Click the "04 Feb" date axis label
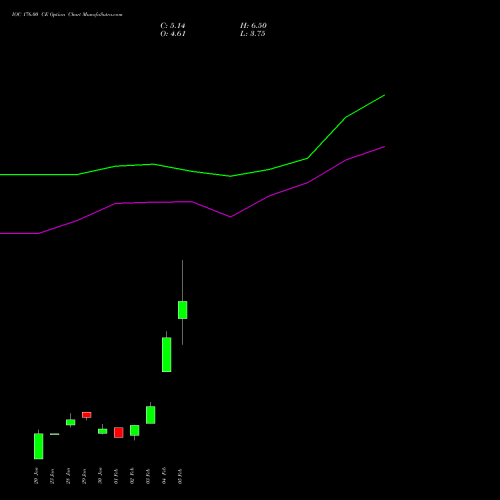 click(164, 476)
